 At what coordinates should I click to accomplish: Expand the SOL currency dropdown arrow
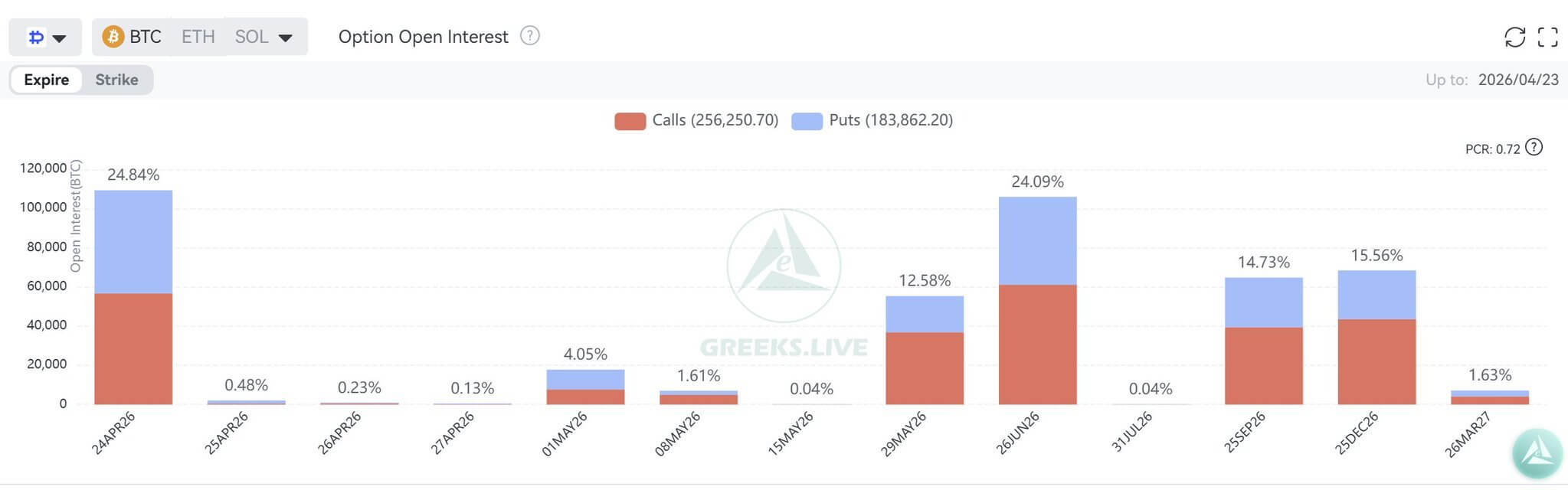tap(285, 36)
